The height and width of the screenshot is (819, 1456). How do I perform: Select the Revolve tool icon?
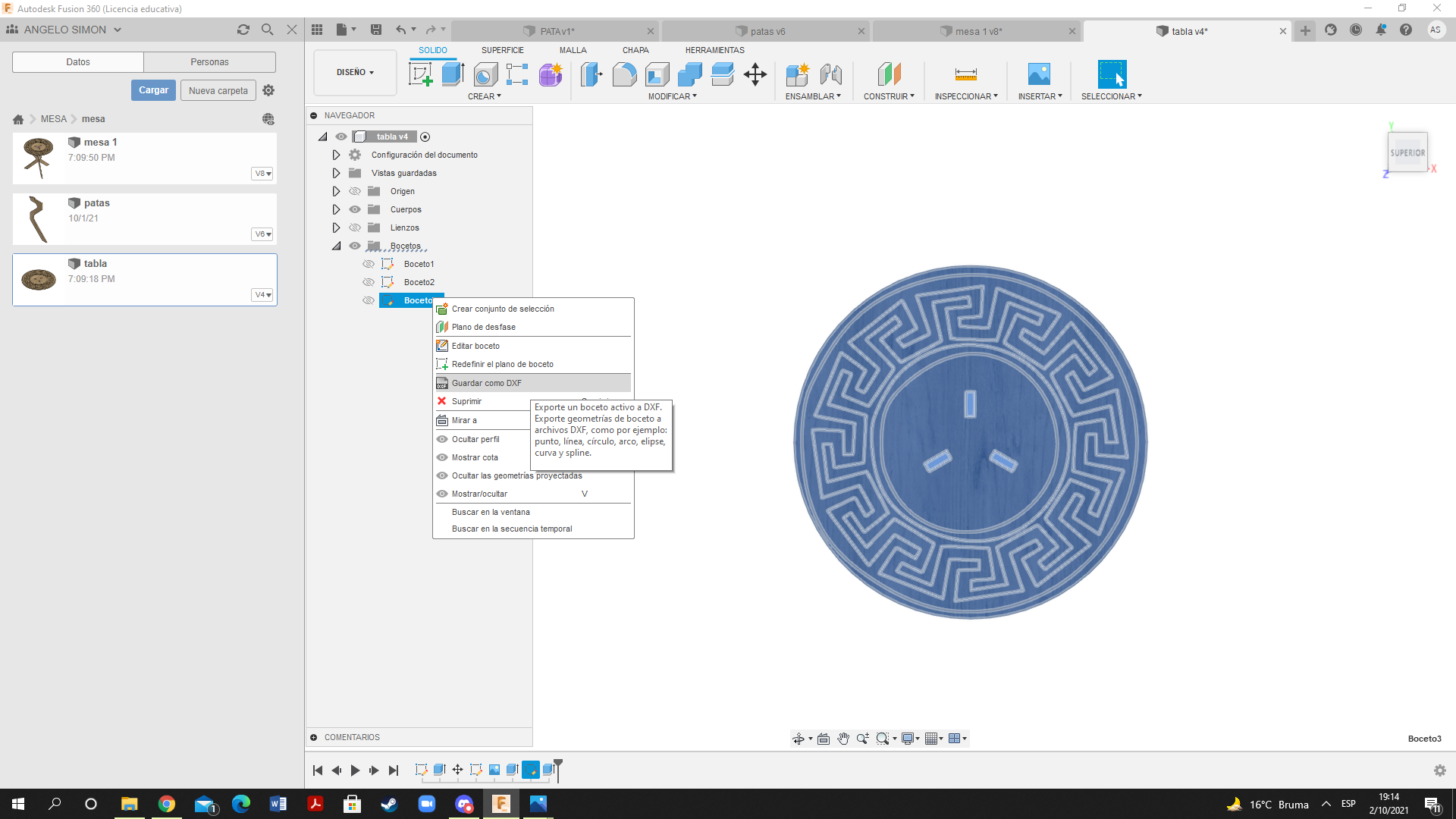(x=485, y=74)
